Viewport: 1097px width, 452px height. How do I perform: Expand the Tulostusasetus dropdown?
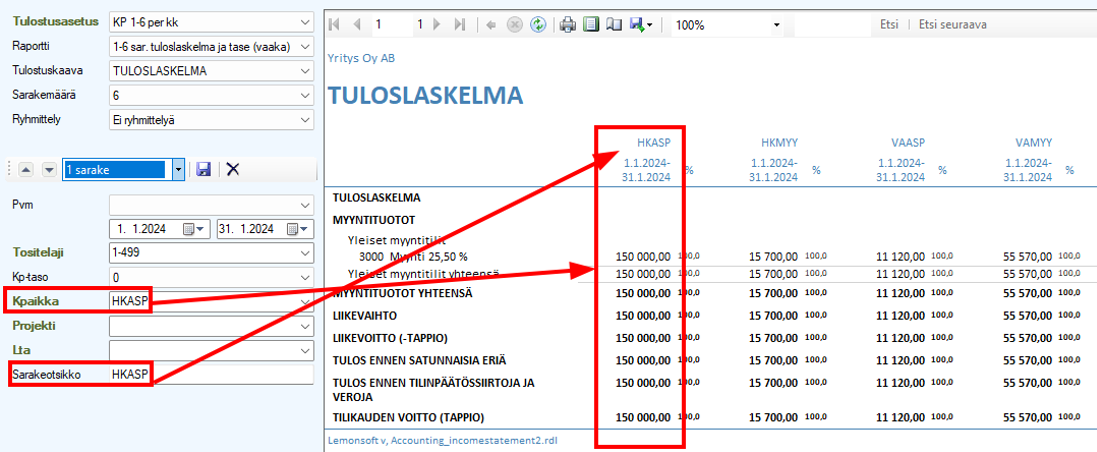click(x=305, y=22)
